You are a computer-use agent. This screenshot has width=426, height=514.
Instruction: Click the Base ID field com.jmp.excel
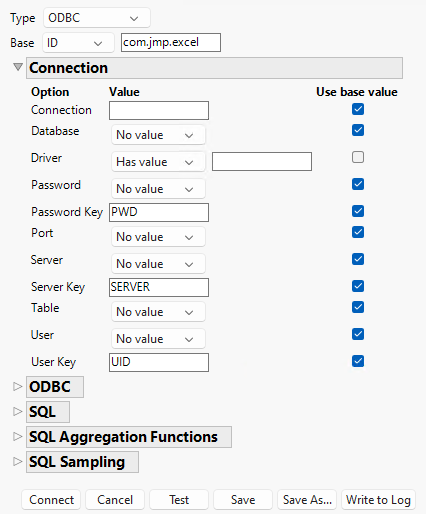coord(171,42)
